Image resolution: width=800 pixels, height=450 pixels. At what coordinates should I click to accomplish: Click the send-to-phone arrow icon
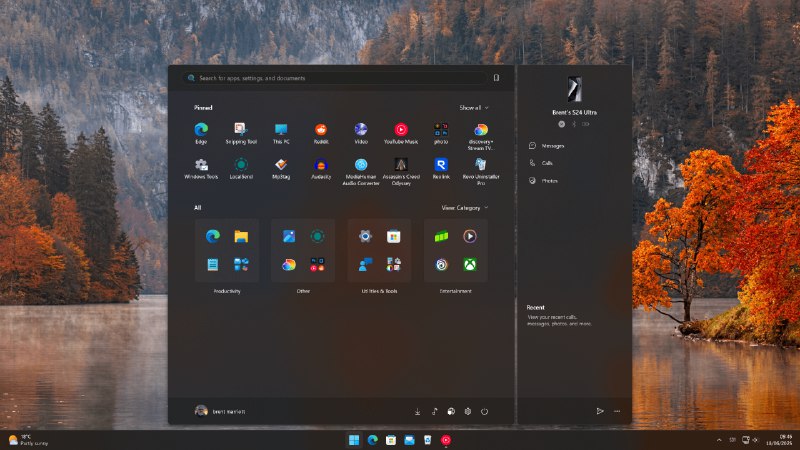point(600,411)
